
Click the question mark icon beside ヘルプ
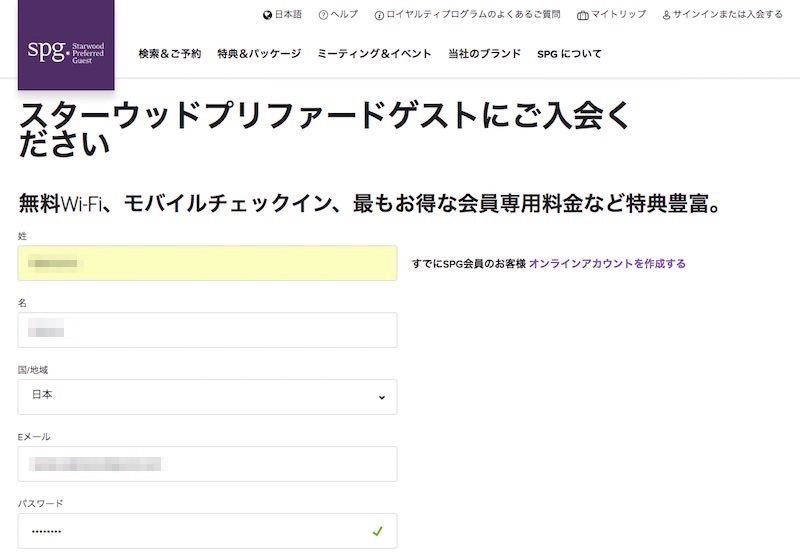pos(322,15)
